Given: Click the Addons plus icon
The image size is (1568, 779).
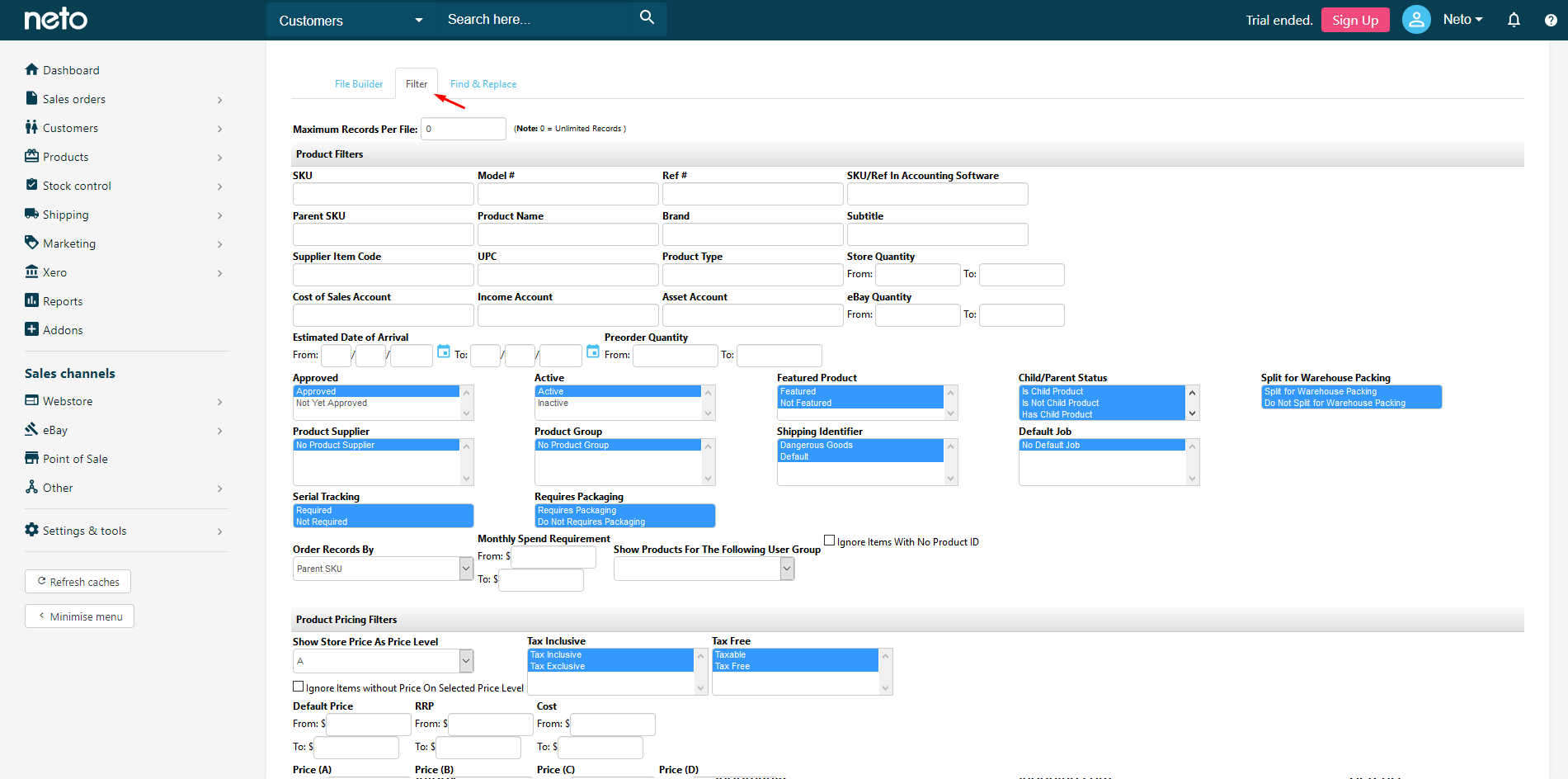Looking at the screenshot, I should 31,329.
